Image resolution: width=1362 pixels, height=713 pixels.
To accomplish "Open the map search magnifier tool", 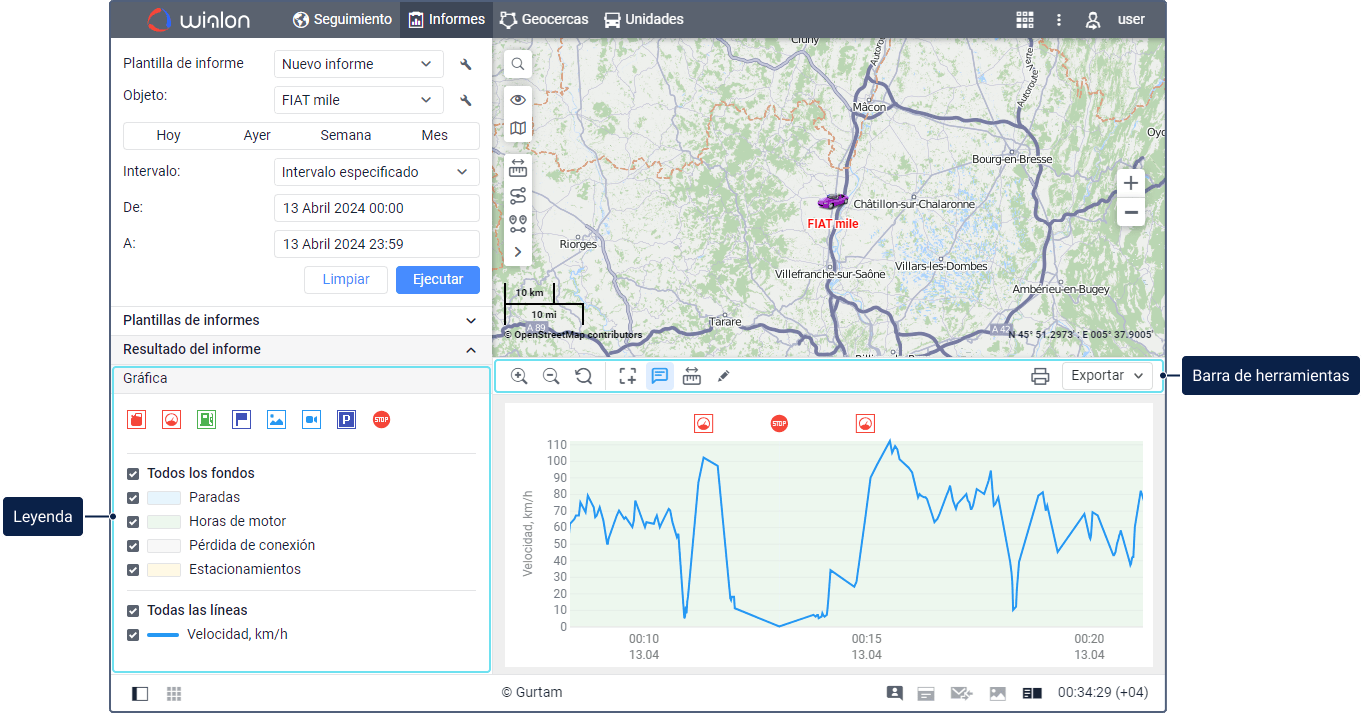I will tap(518, 64).
